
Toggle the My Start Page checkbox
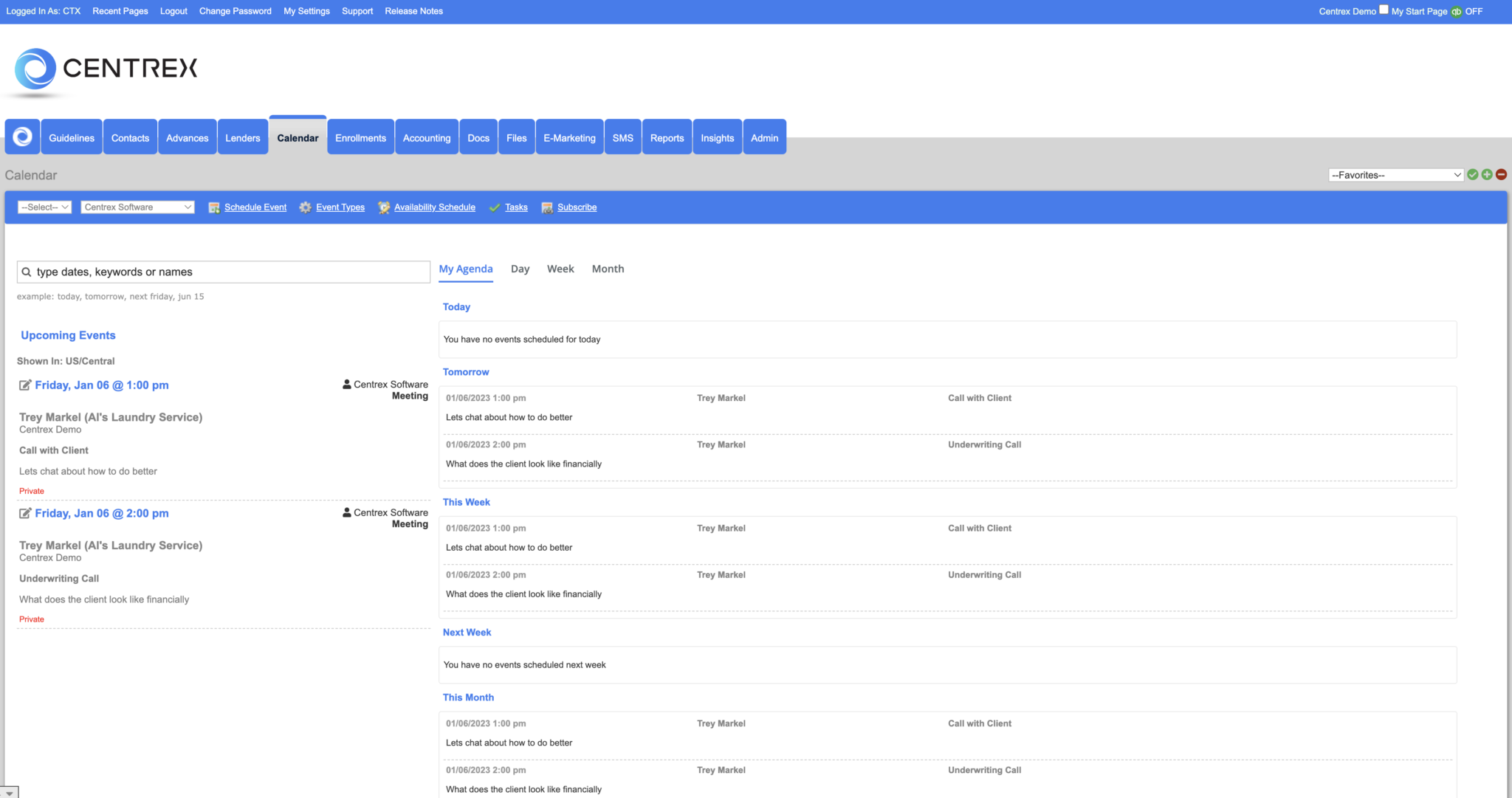click(1384, 9)
